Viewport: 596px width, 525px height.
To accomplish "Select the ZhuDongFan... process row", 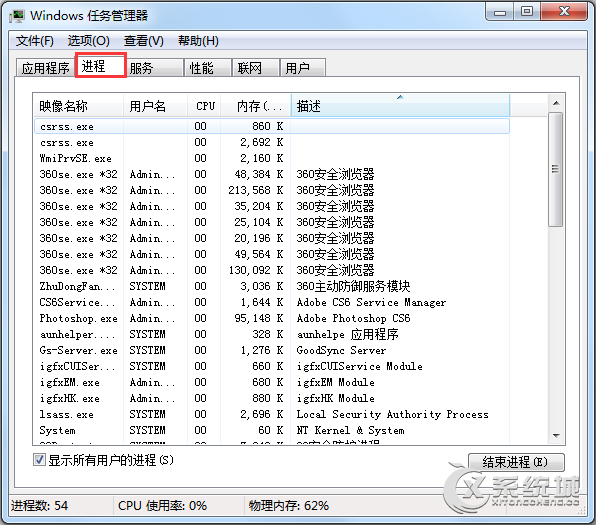I will [272, 286].
